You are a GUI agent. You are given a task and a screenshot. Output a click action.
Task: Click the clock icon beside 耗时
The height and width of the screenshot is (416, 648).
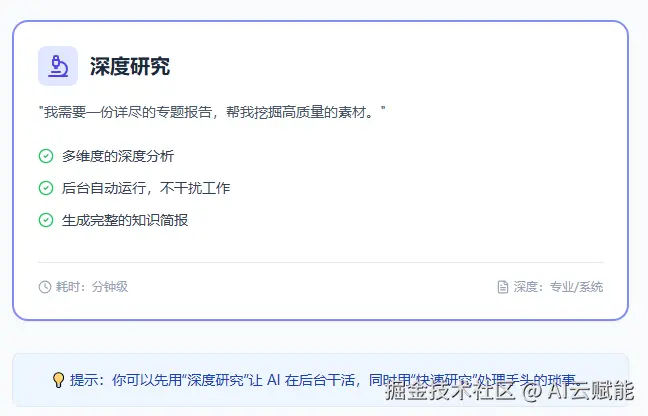coord(45,287)
